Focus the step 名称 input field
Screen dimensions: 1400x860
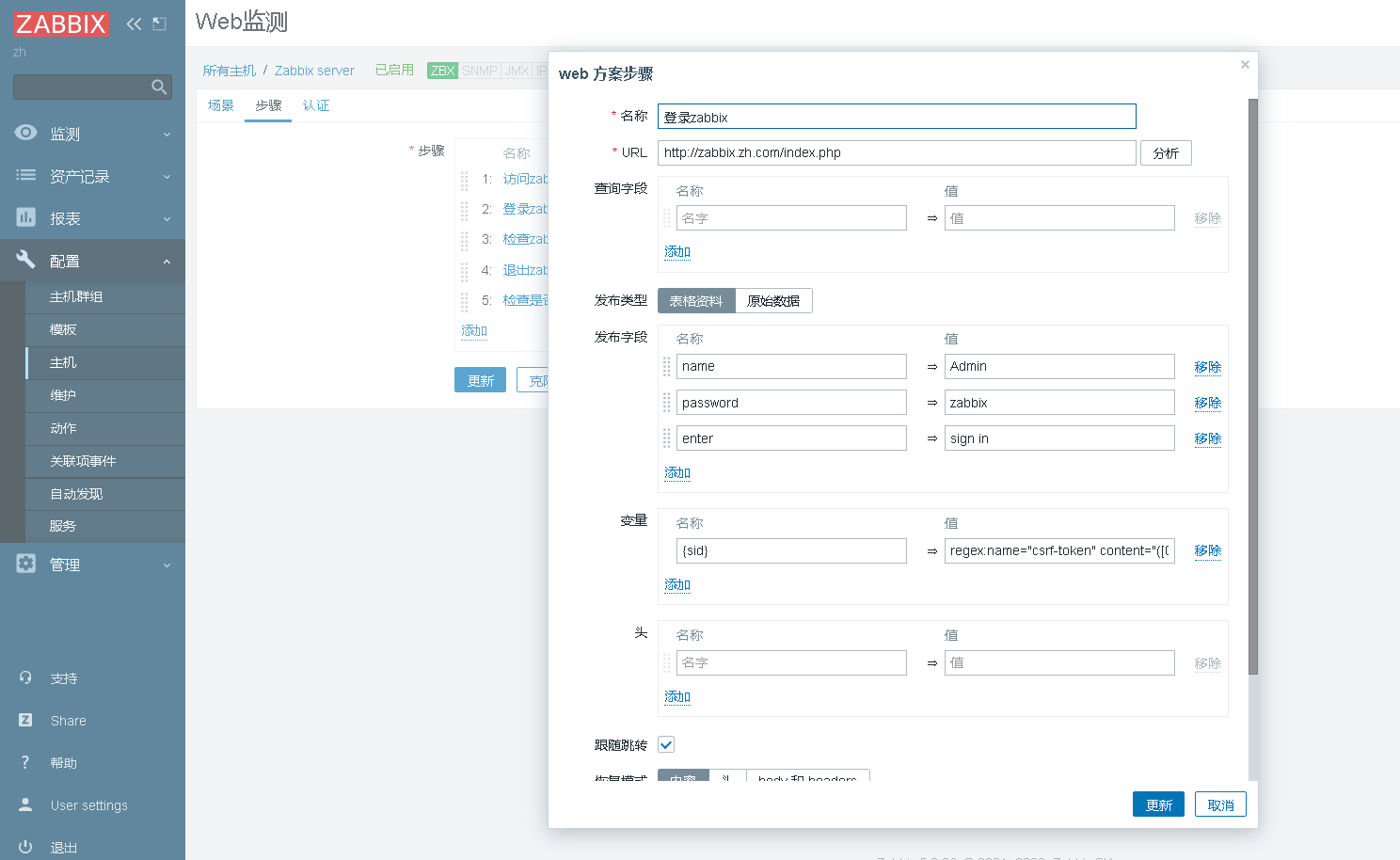click(897, 116)
